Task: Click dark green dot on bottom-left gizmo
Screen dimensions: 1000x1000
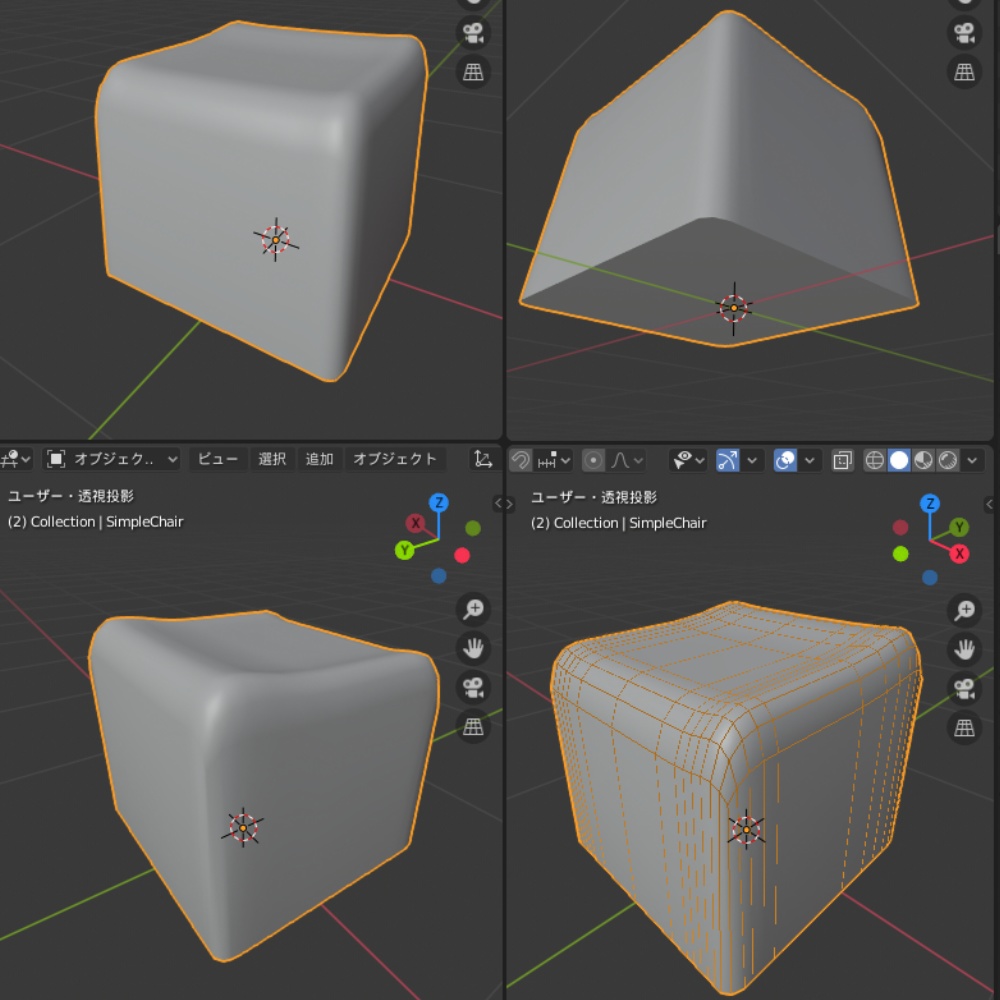Action: click(473, 528)
